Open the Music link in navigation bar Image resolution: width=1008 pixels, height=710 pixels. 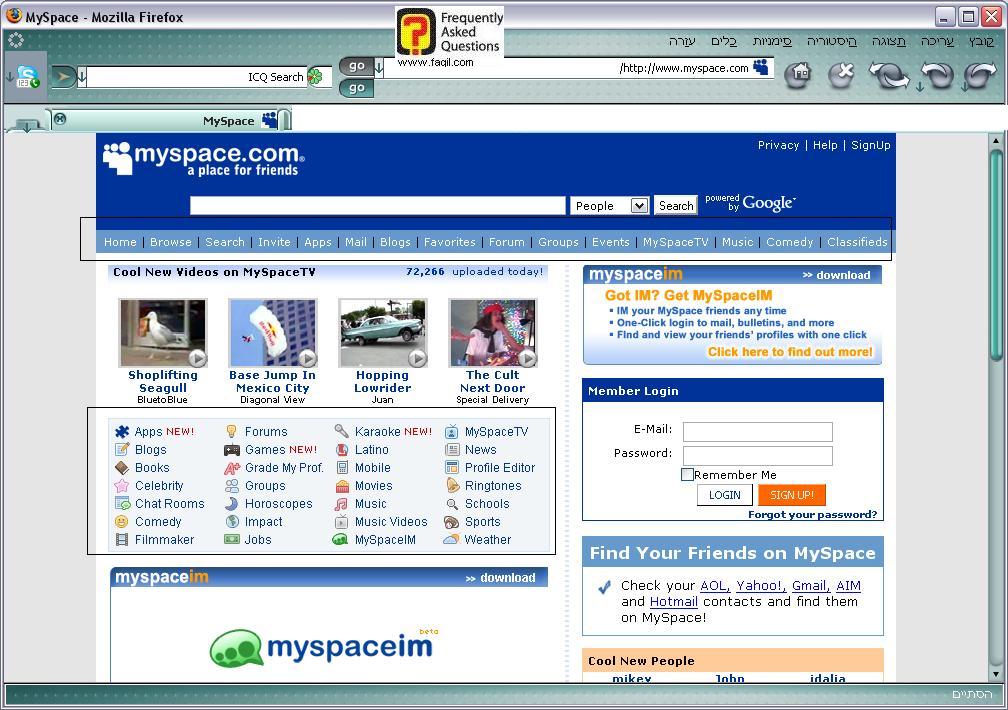click(737, 242)
